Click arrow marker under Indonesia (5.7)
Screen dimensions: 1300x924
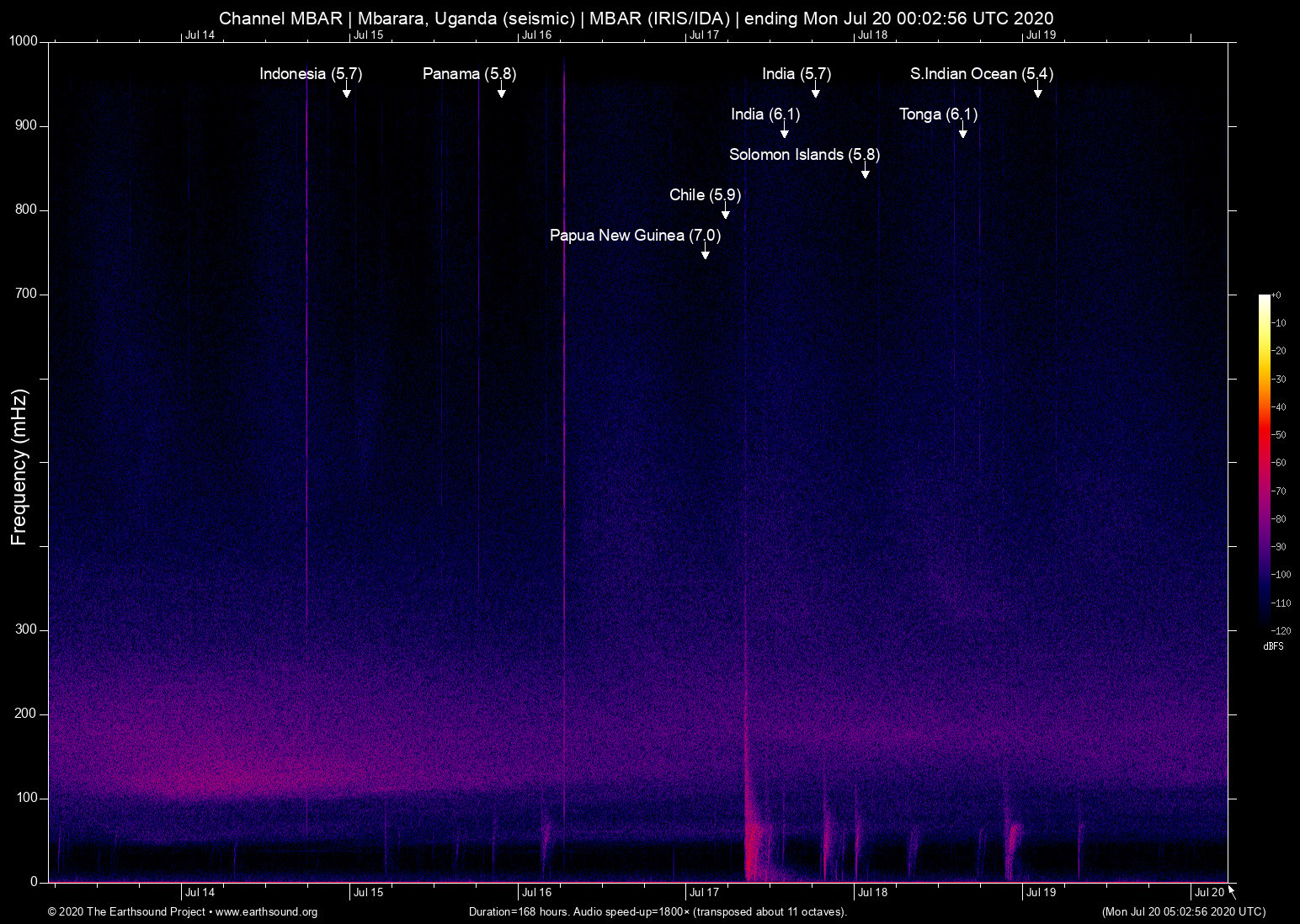346,91
